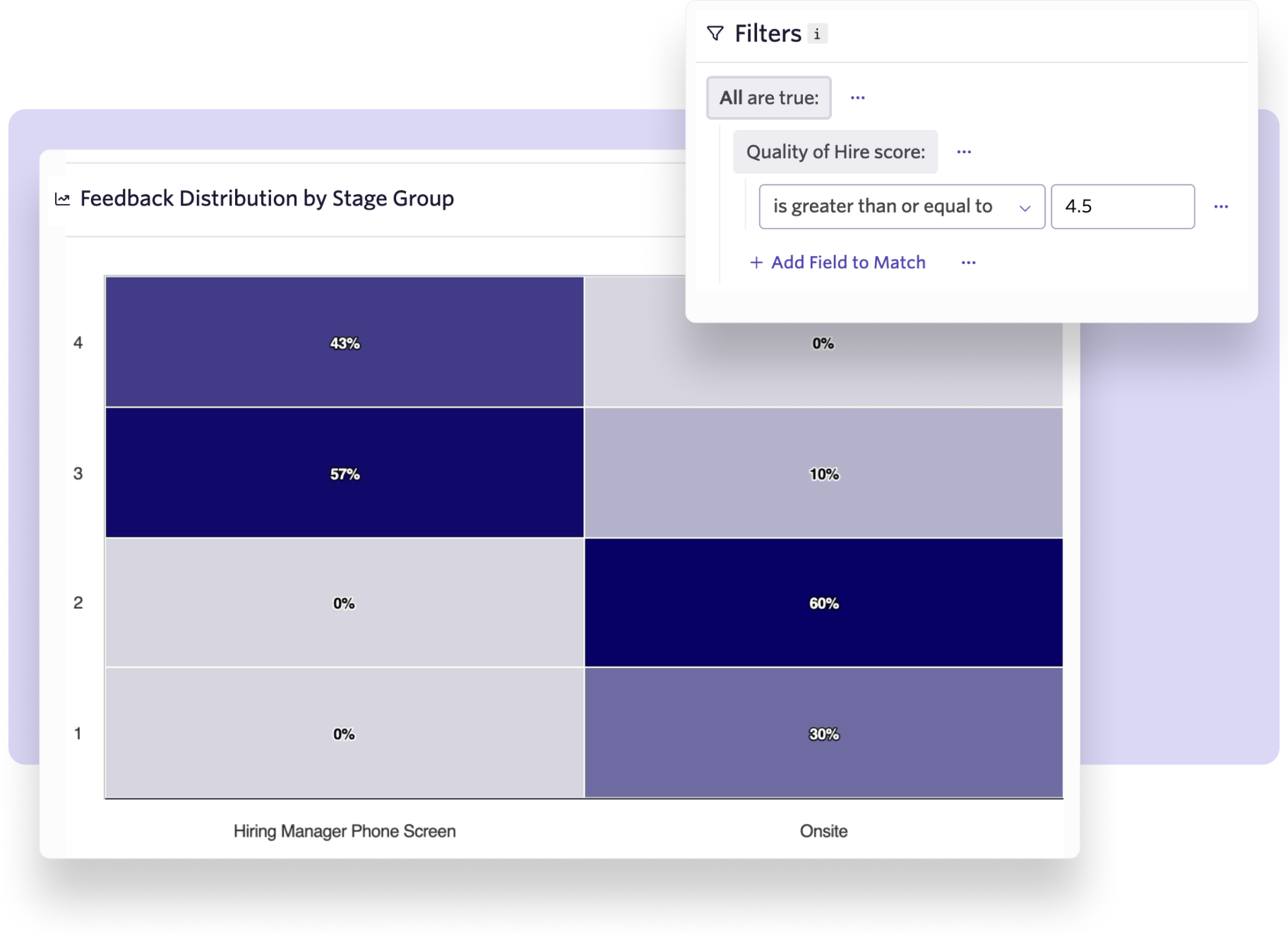The height and width of the screenshot is (934, 1288).
Task: Click the Onsite axis label
Action: pos(823,831)
